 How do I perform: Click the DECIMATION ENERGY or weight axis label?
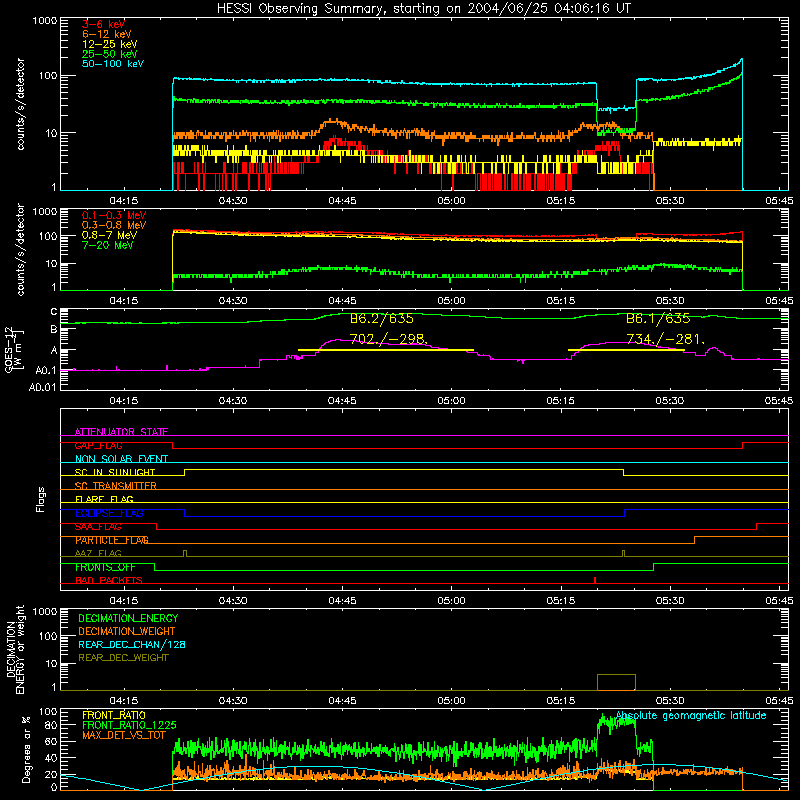point(15,649)
